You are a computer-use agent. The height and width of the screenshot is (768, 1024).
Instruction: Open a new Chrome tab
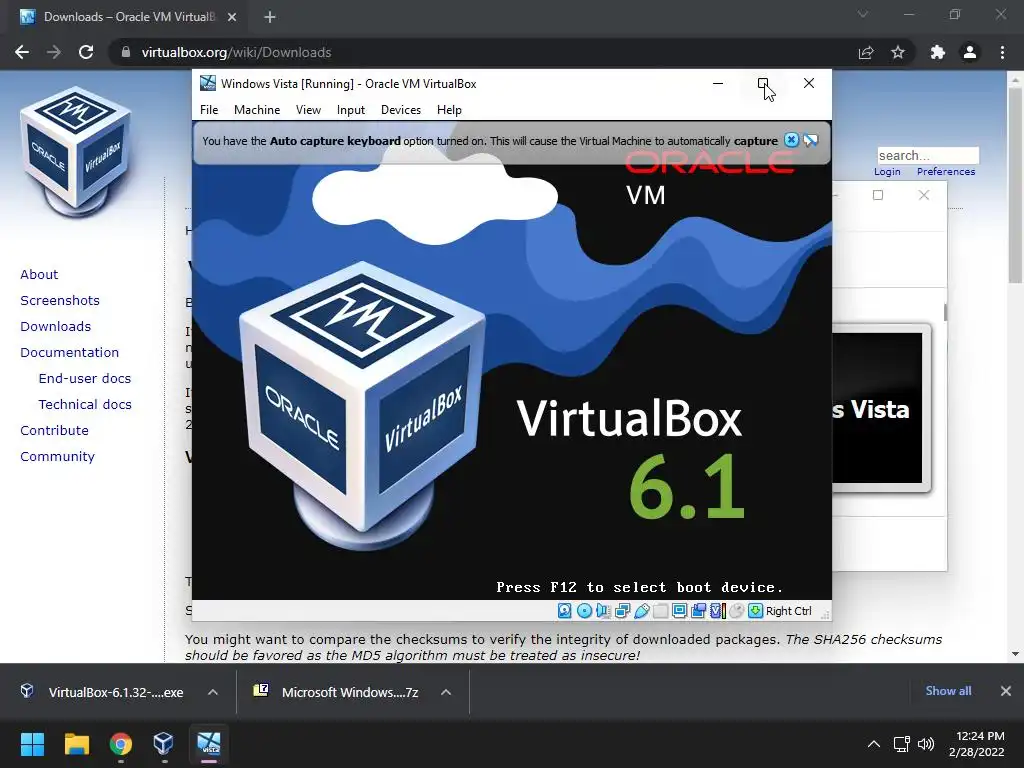pos(270,17)
